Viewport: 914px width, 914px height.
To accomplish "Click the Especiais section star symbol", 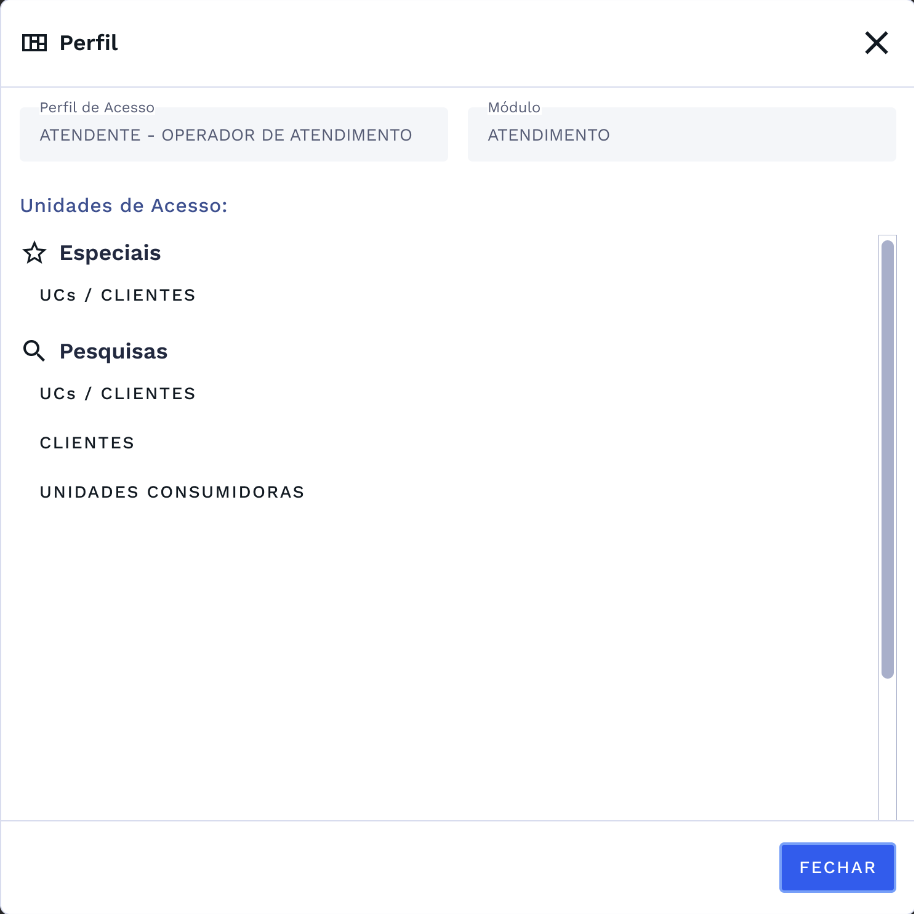I will (x=34, y=253).
